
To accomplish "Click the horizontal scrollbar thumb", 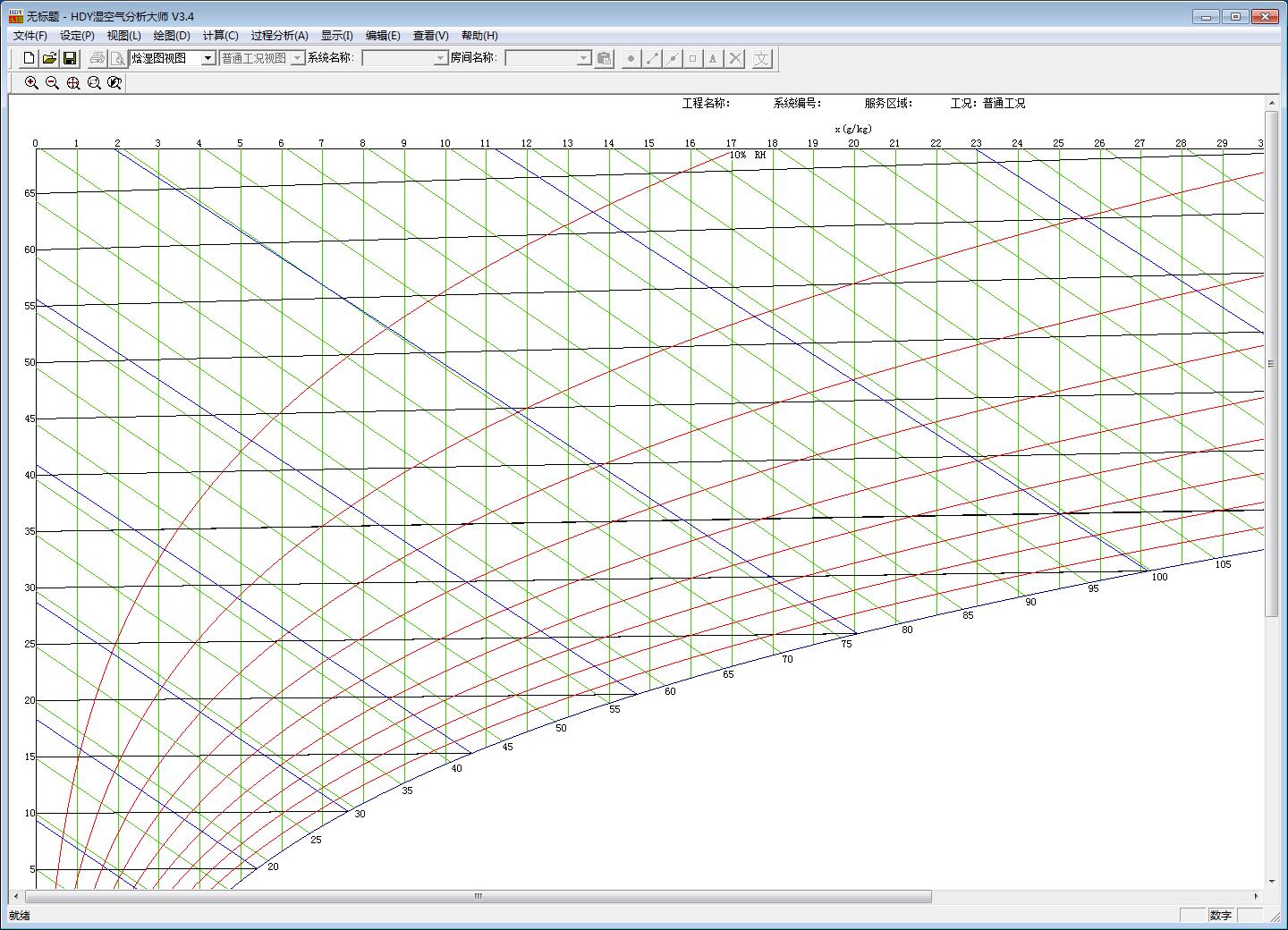I will [478, 896].
